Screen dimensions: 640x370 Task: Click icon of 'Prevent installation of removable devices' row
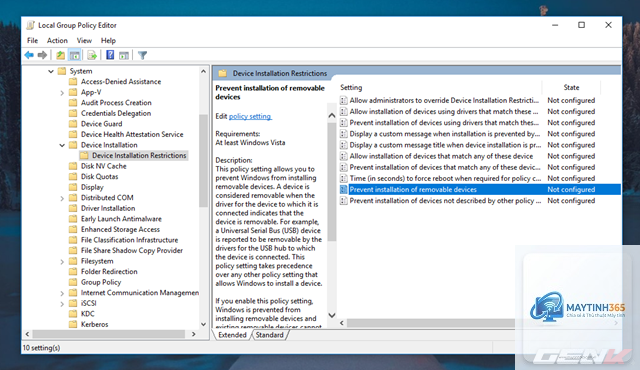[344, 189]
